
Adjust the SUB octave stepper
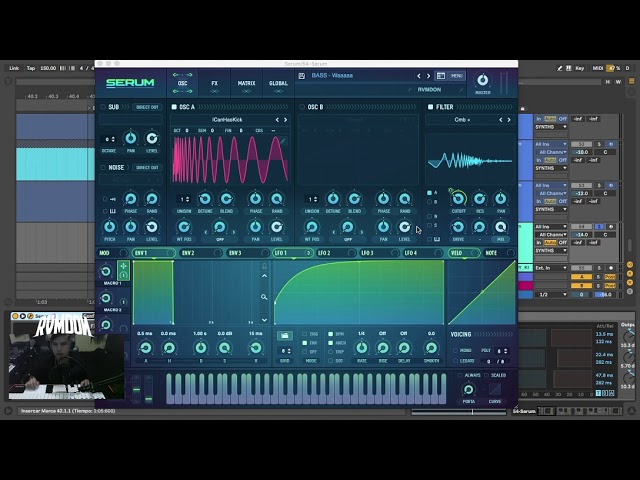click(109, 140)
